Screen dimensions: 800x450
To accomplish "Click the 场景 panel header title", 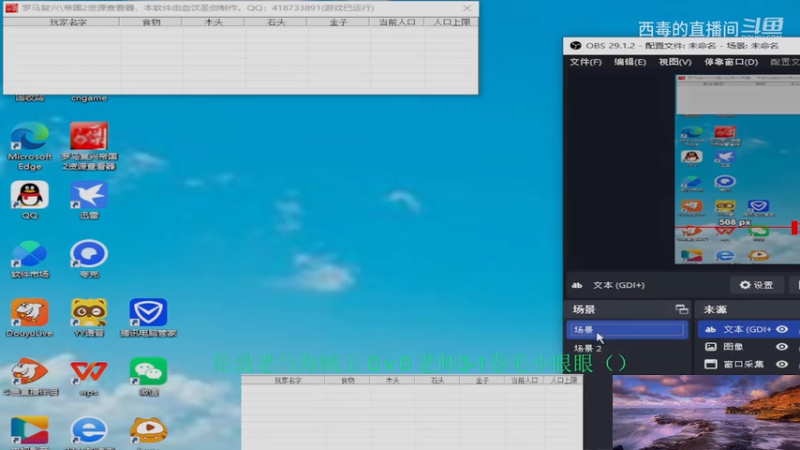I will tap(584, 309).
